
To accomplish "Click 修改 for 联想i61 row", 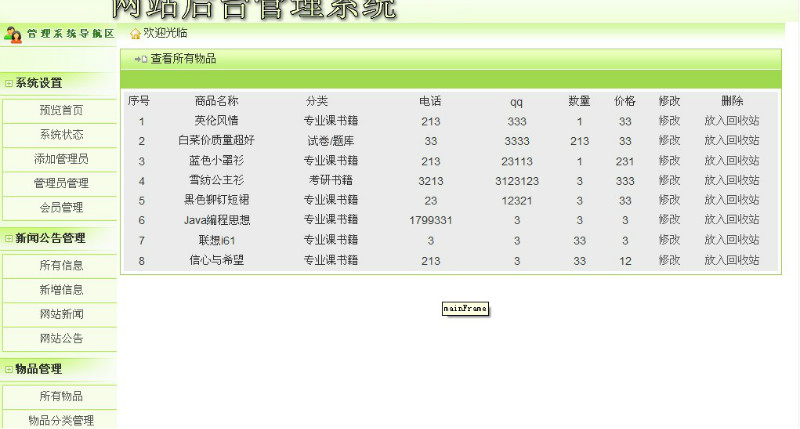I will click(669, 240).
